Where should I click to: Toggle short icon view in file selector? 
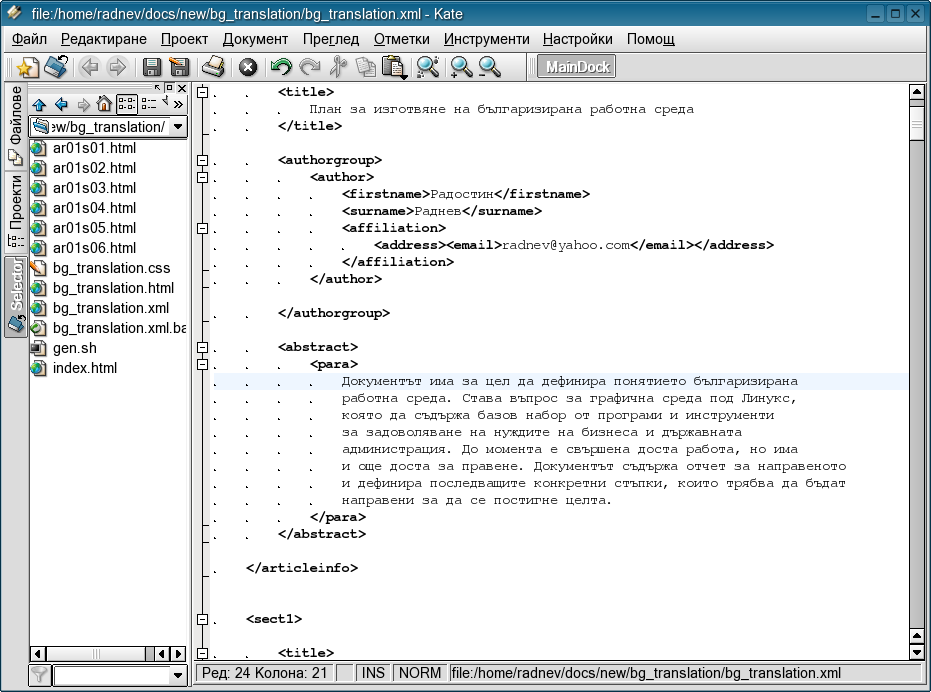pyautogui.click(x=127, y=103)
